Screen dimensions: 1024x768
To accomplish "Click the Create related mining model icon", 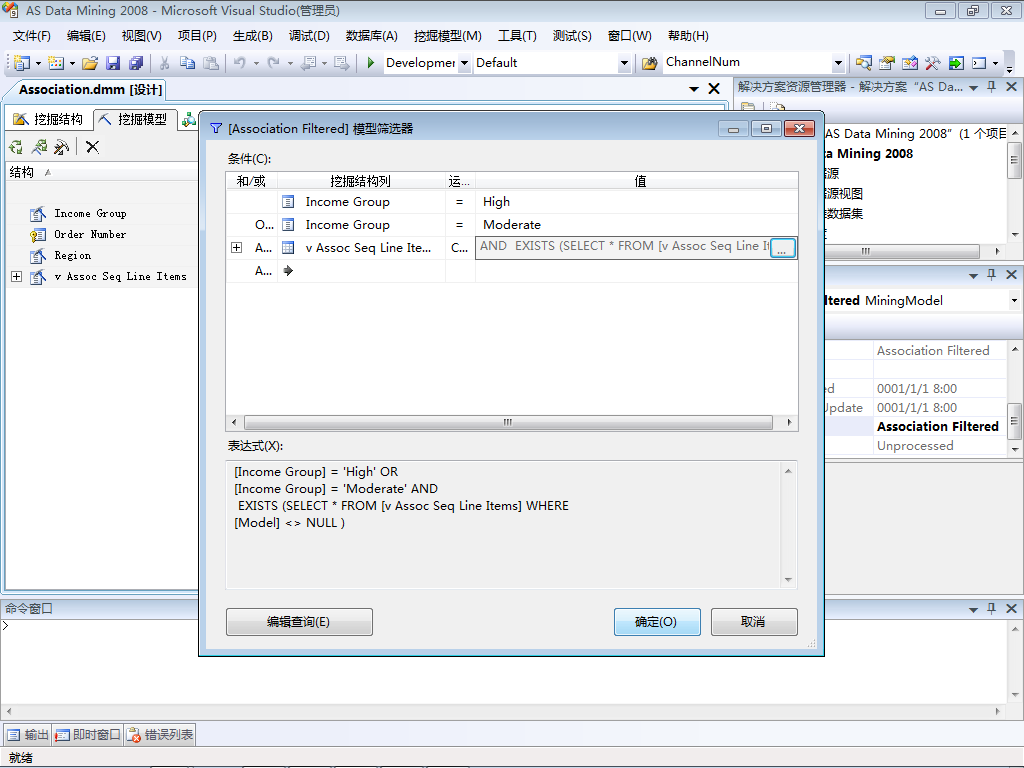I will tap(39, 147).
